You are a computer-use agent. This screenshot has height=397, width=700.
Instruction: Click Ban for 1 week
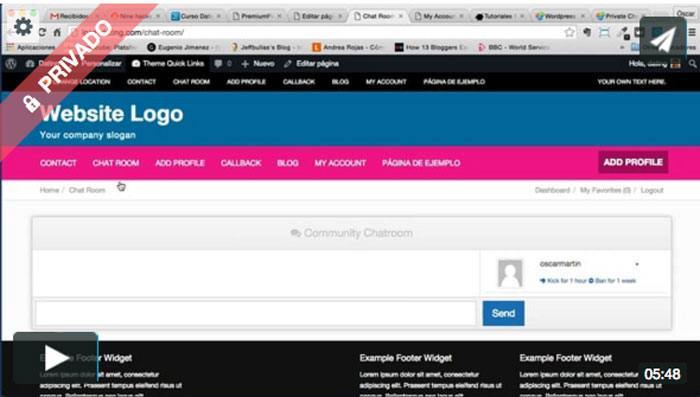(x=612, y=281)
